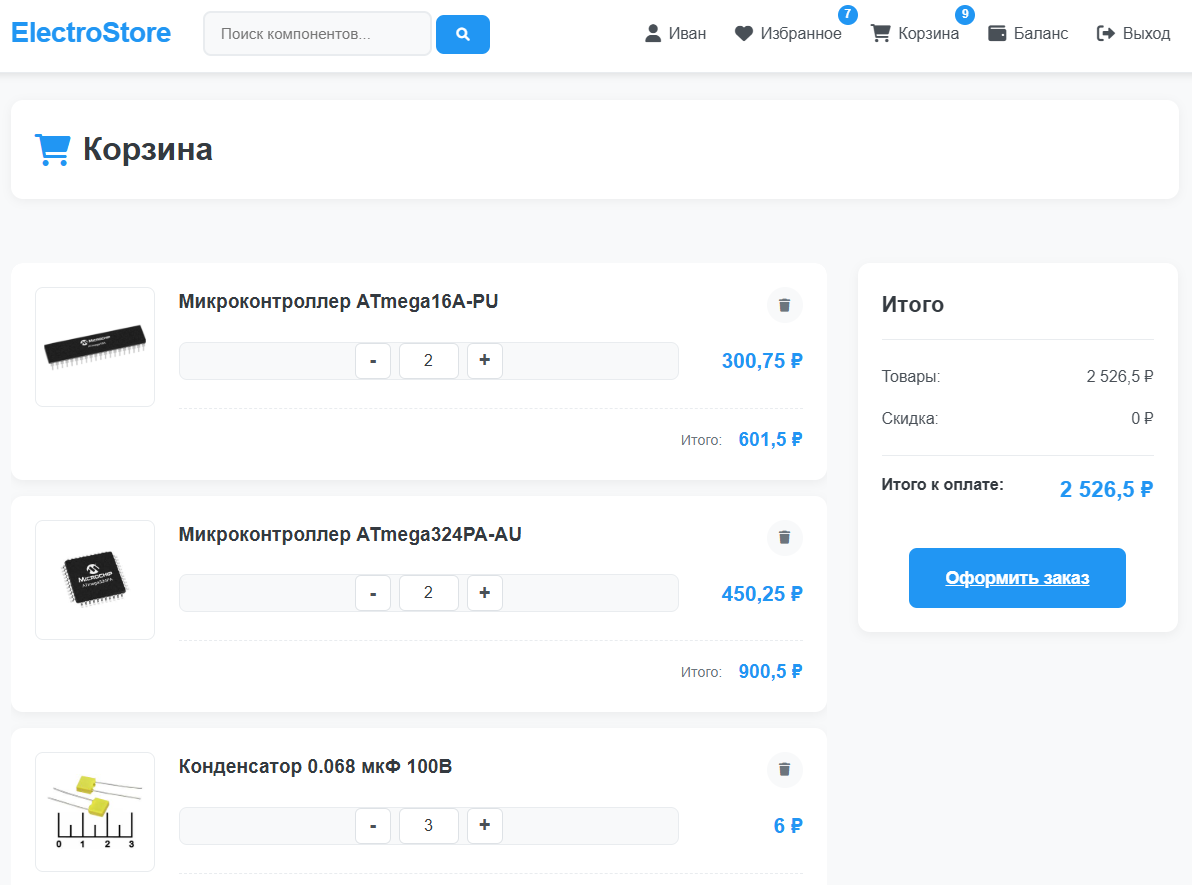The height and width of the screenshot is (885, 1192).
Task: Decrease ATmega324PA-AU quantity with minus
Action: pos(372,593)
